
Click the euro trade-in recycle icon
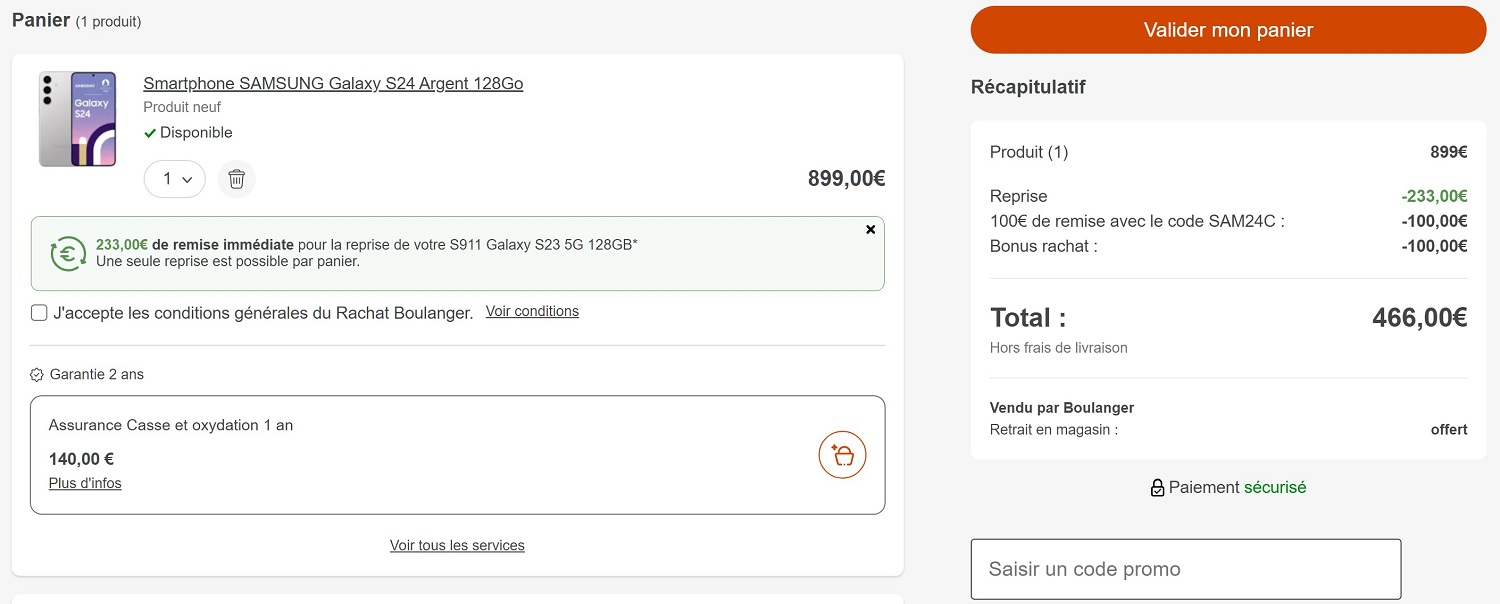click(x=69, y=254)
